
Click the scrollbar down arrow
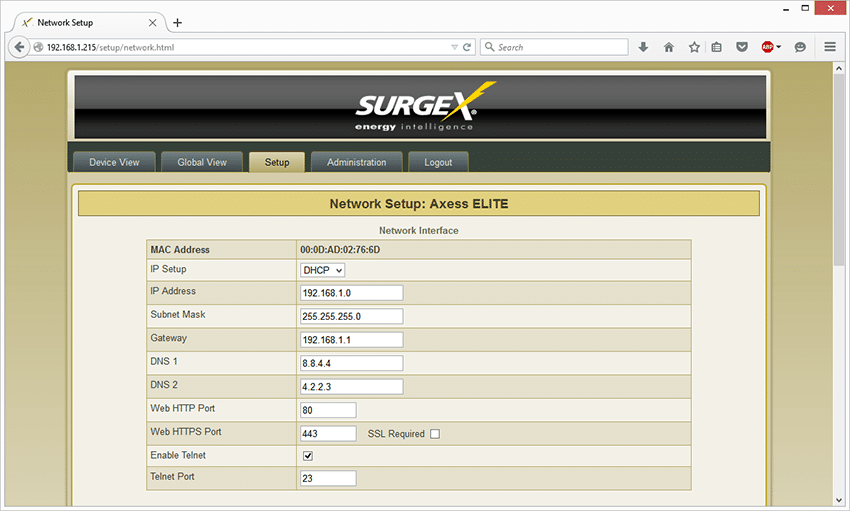pos(839,500)
